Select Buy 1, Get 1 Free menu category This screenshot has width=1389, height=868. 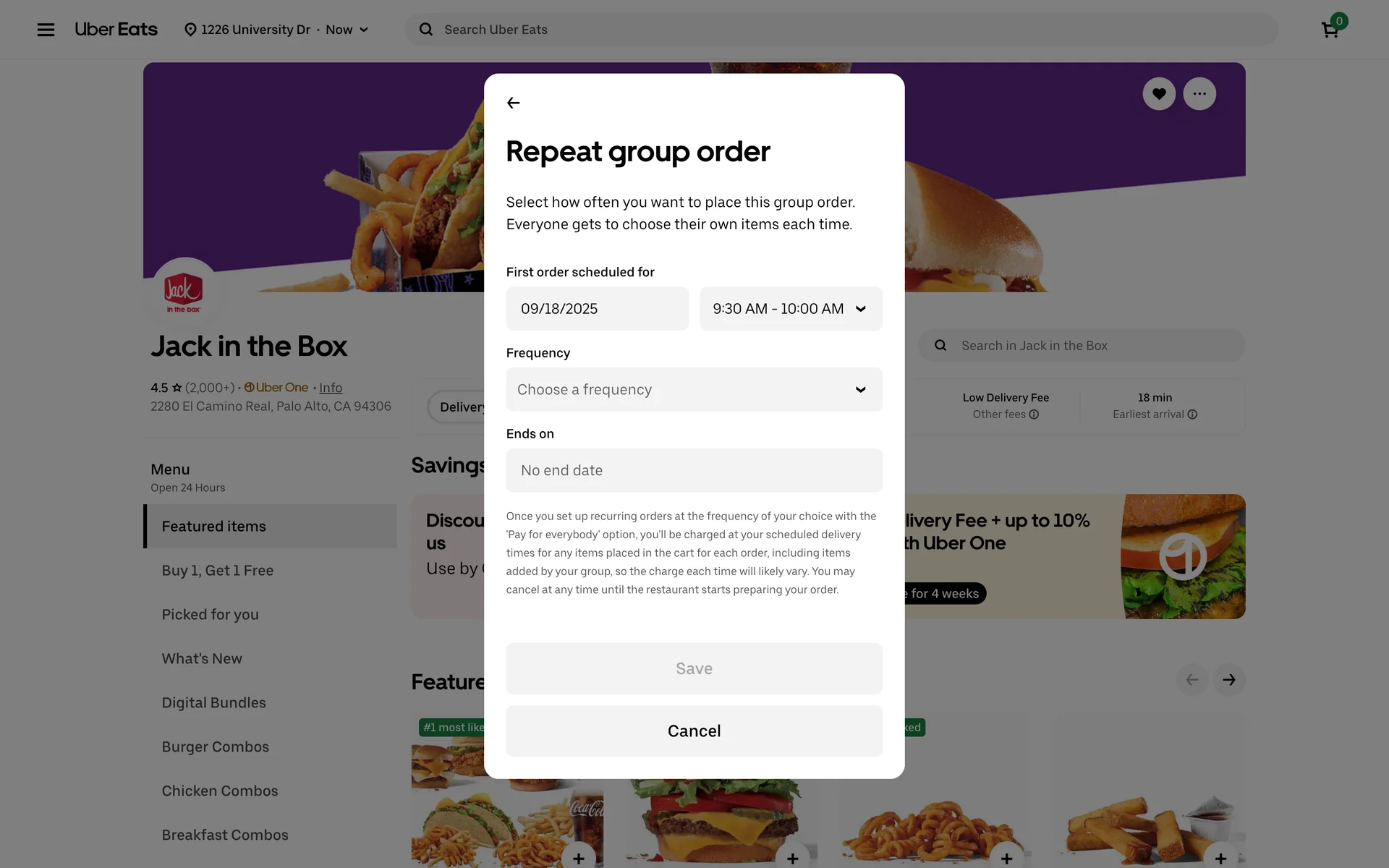pyautogui.click(x=218, y=571)
